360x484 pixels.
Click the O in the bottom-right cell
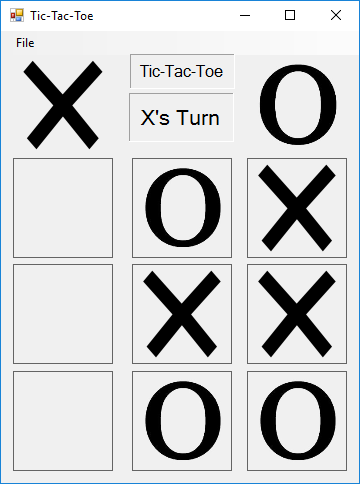[x=297, y=421]
